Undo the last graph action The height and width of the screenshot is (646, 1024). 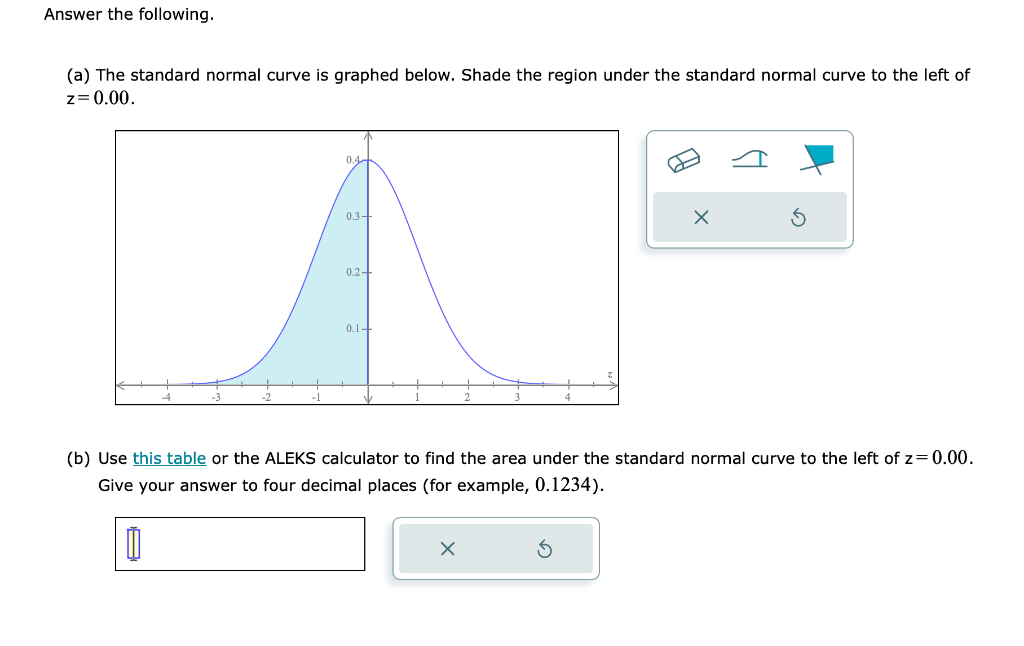[x=798, y=218]
